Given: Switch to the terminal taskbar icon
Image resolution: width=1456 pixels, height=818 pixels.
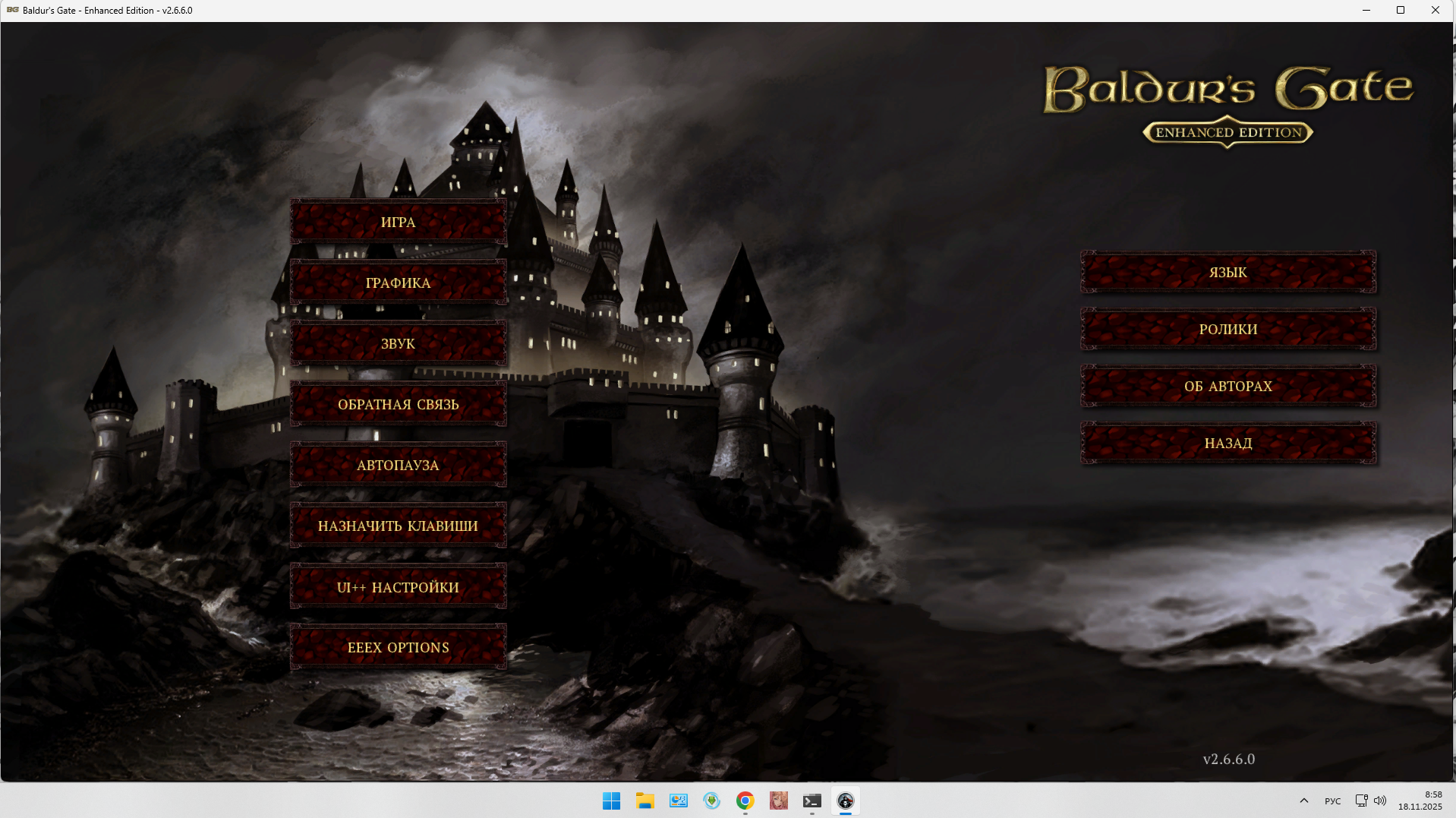Looking at the screenshot, I should click(x=812, y=801).
